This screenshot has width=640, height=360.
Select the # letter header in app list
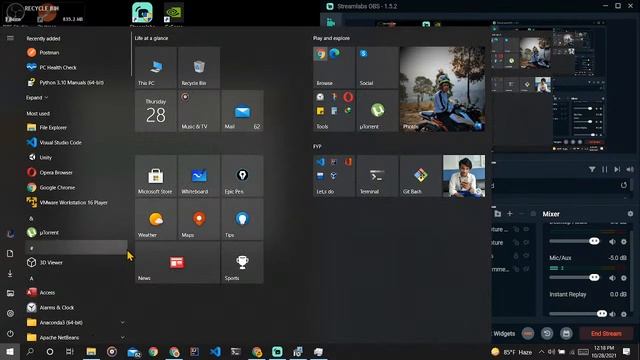pyautogui.click(x=76, y=247)
